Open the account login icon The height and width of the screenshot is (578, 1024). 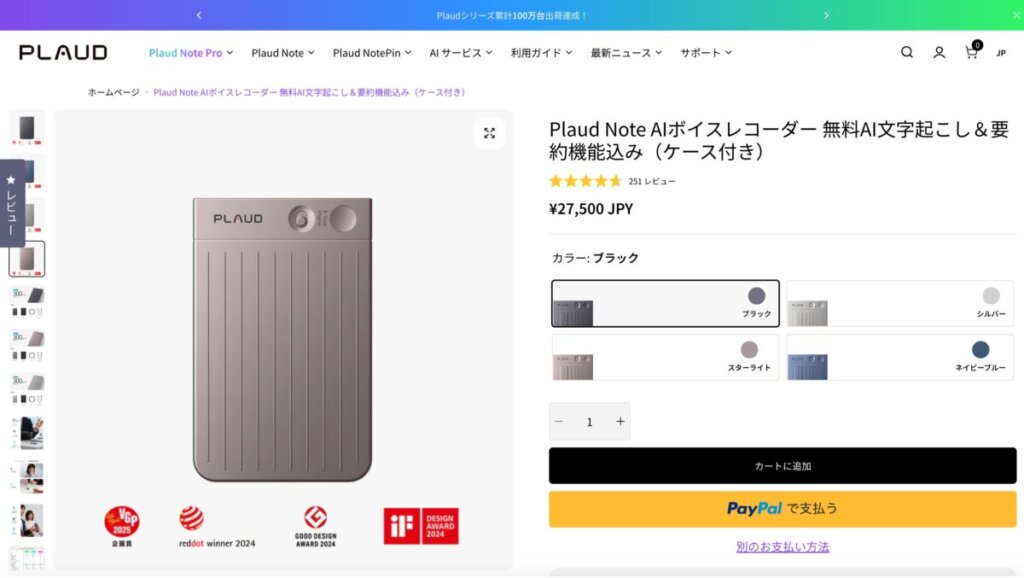938,52
